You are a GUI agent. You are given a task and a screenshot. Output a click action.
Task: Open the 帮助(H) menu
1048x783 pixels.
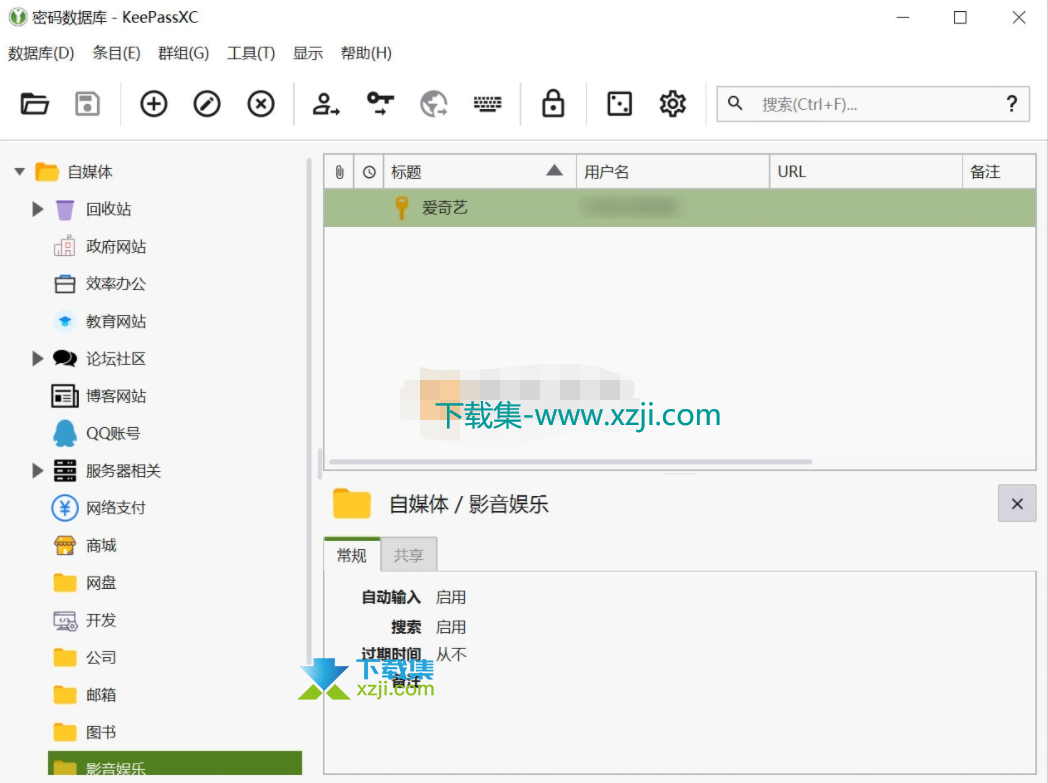[366, 53]
